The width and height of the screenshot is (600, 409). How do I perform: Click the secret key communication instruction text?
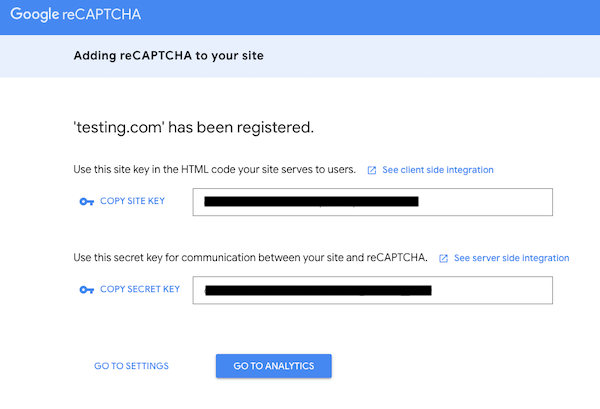(x=251, y=258)
